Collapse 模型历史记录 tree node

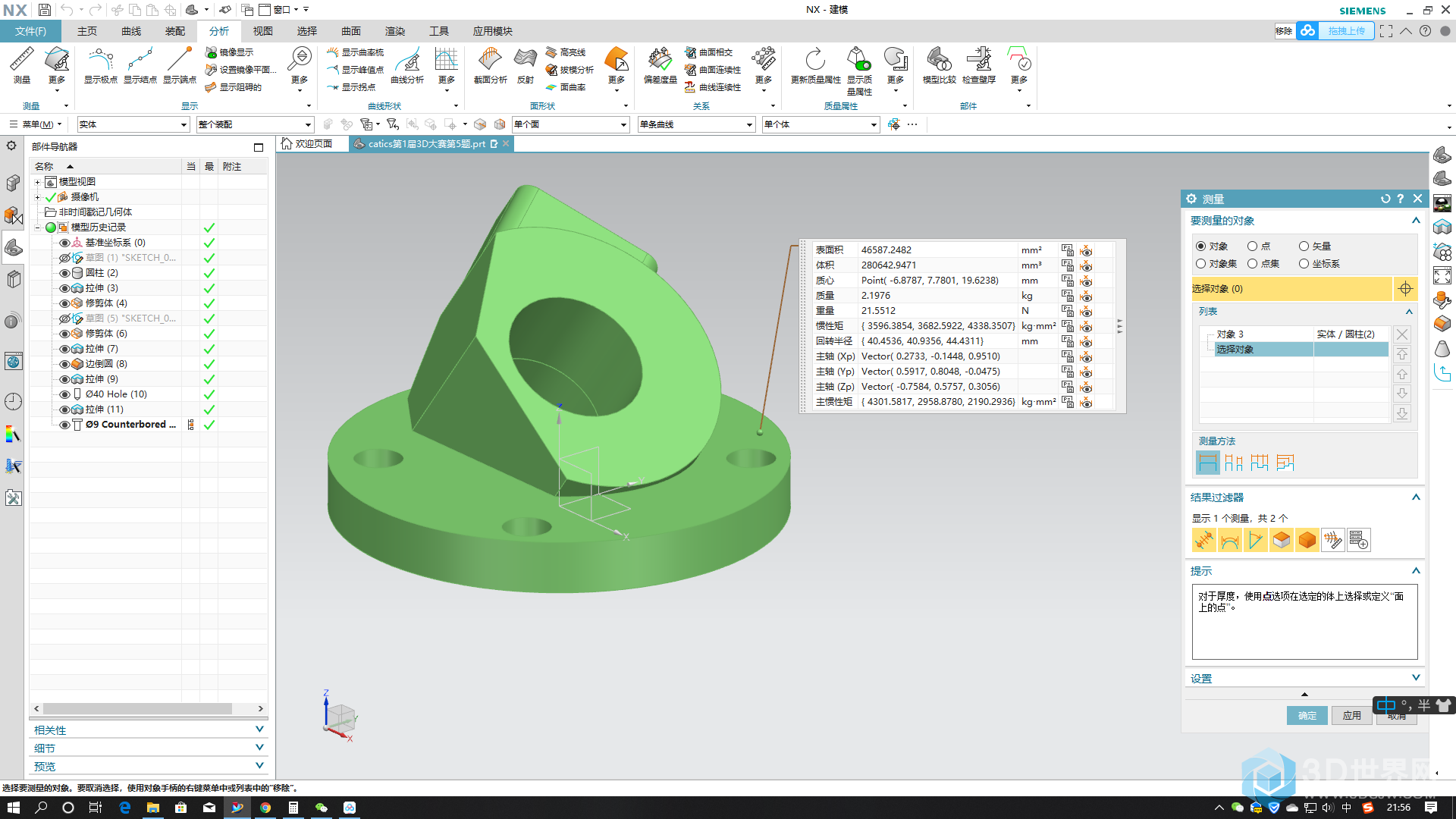click(37, 227)
